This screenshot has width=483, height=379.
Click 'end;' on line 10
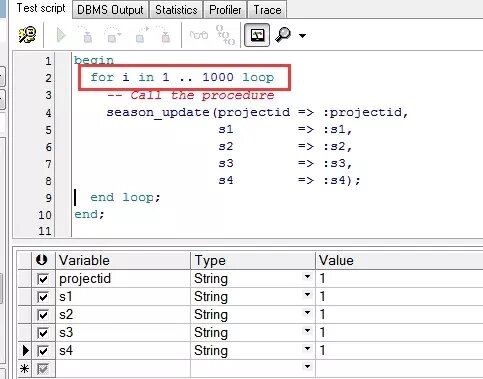89,214
